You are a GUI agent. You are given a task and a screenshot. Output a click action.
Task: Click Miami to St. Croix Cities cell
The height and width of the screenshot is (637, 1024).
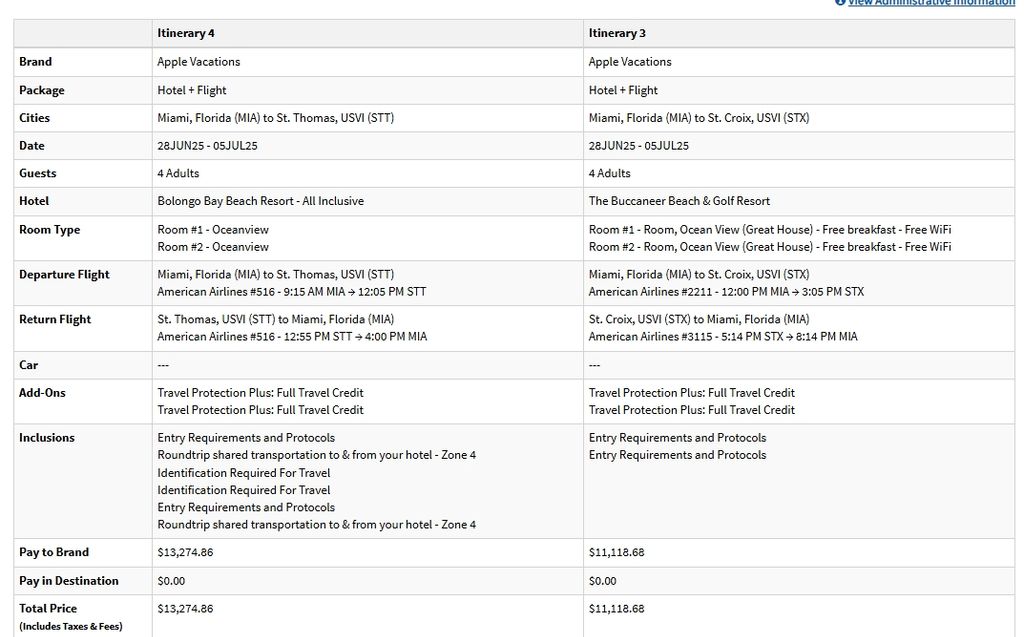coord(699,118)
